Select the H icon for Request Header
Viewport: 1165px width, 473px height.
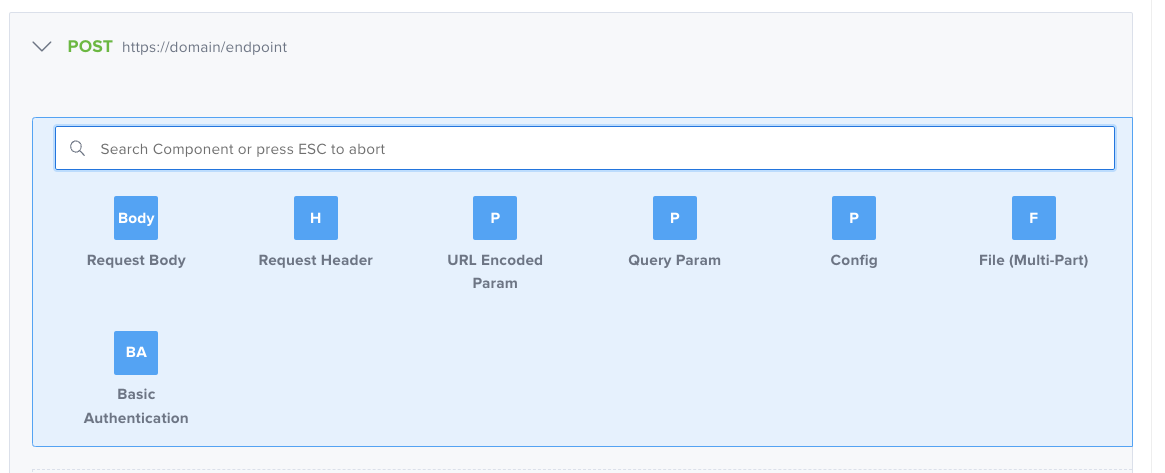315,218
